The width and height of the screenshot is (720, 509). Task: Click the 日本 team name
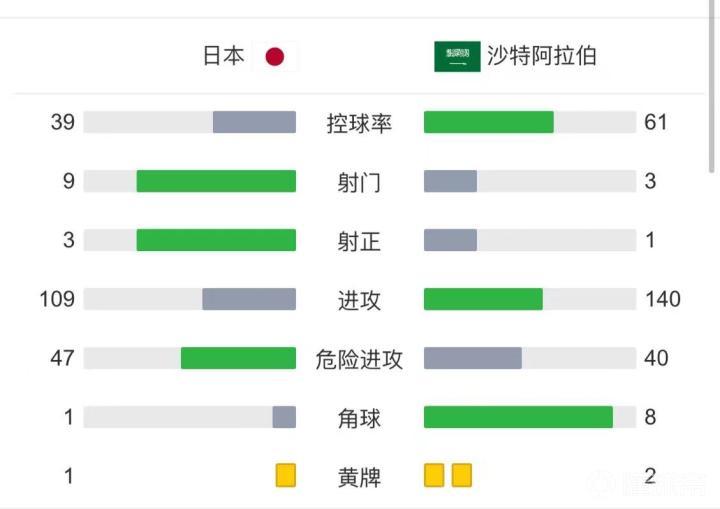point(224,56)
